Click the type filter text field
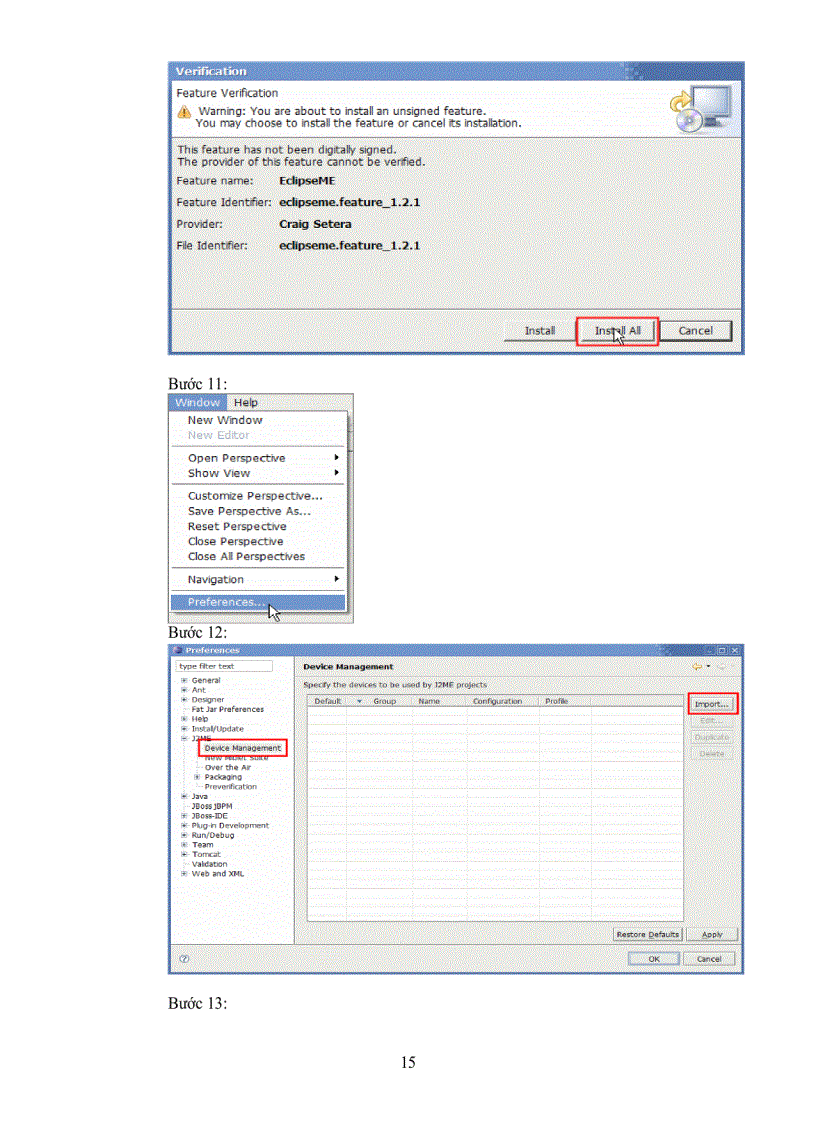Image resolution: width=816 pixels, height=1123 pixels. (224, 666)
